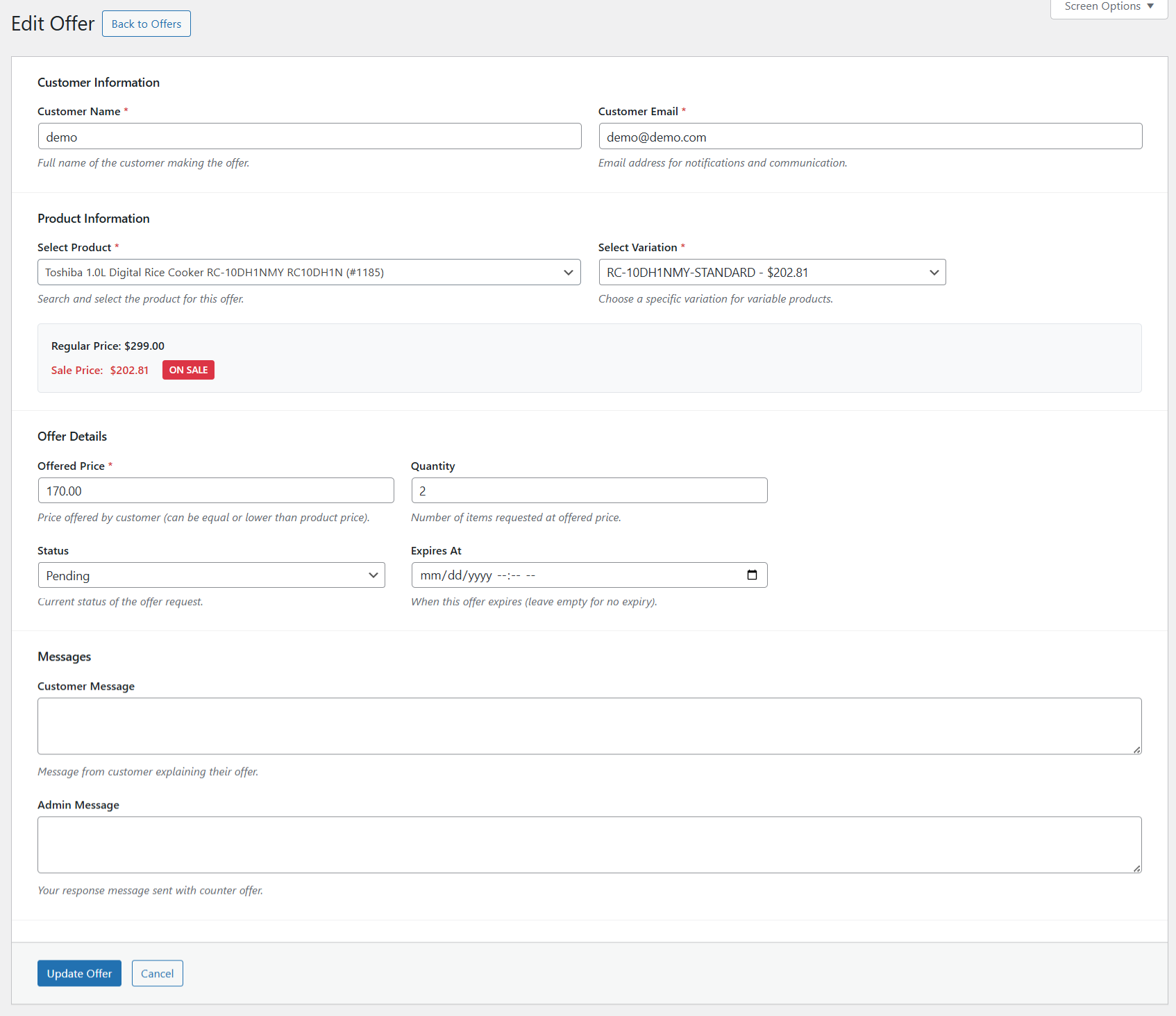
Task: Open the Select Product dropdown
Action: [x=309, y=272]
